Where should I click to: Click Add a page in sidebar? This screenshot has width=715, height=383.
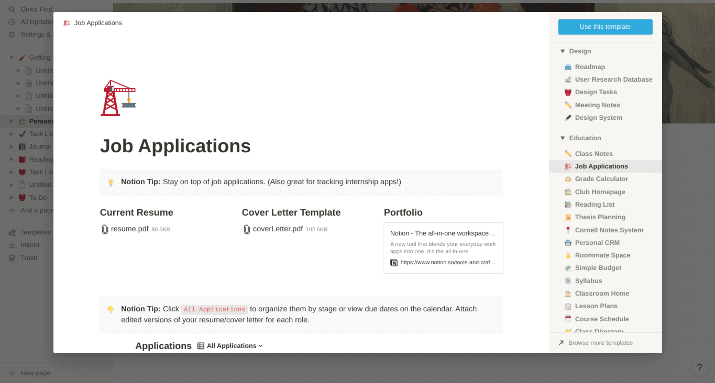pos(30,211)
